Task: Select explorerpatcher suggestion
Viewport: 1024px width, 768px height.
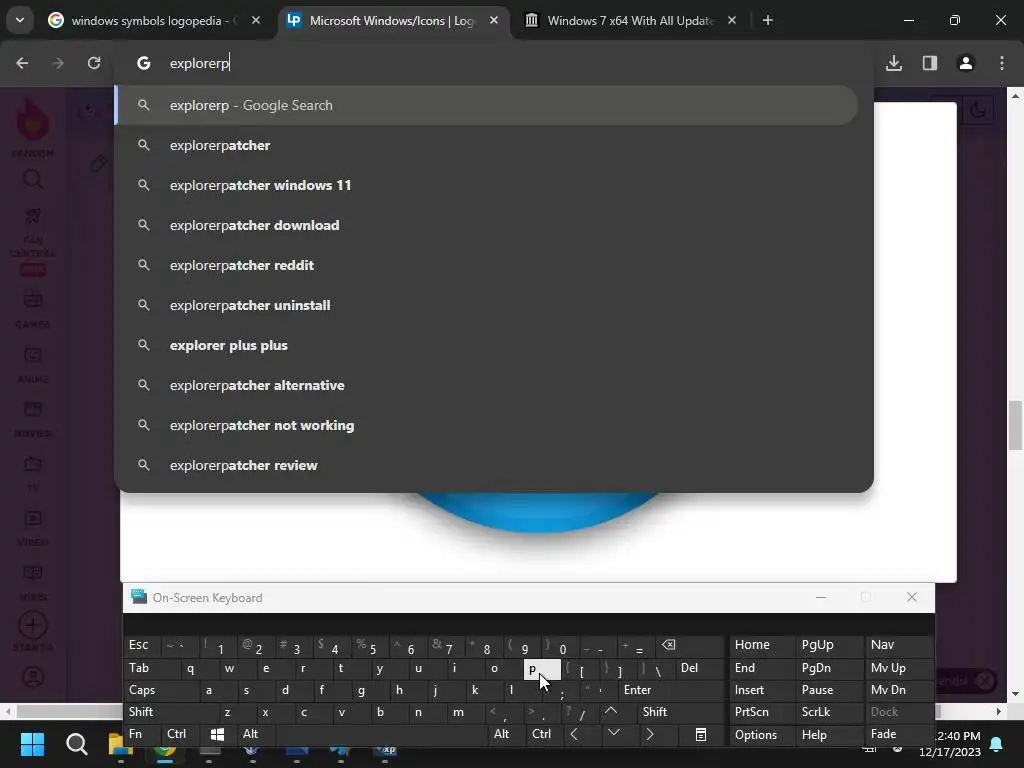Action: point(486,145)
